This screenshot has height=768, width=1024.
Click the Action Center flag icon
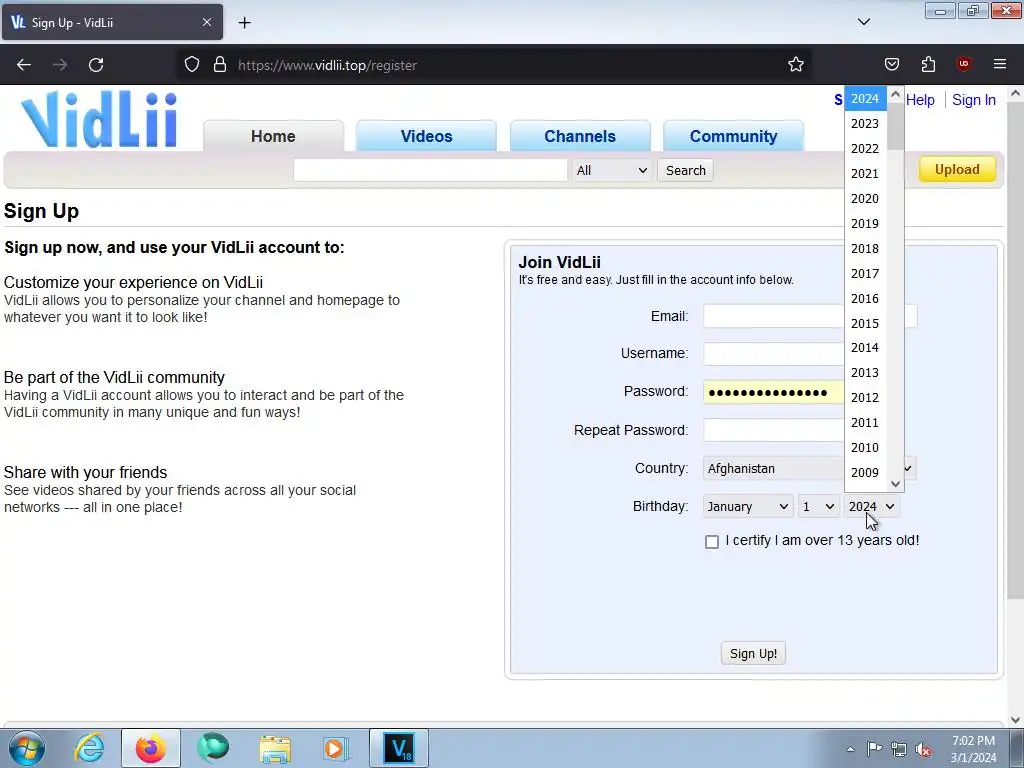click(x=874, y=749)
